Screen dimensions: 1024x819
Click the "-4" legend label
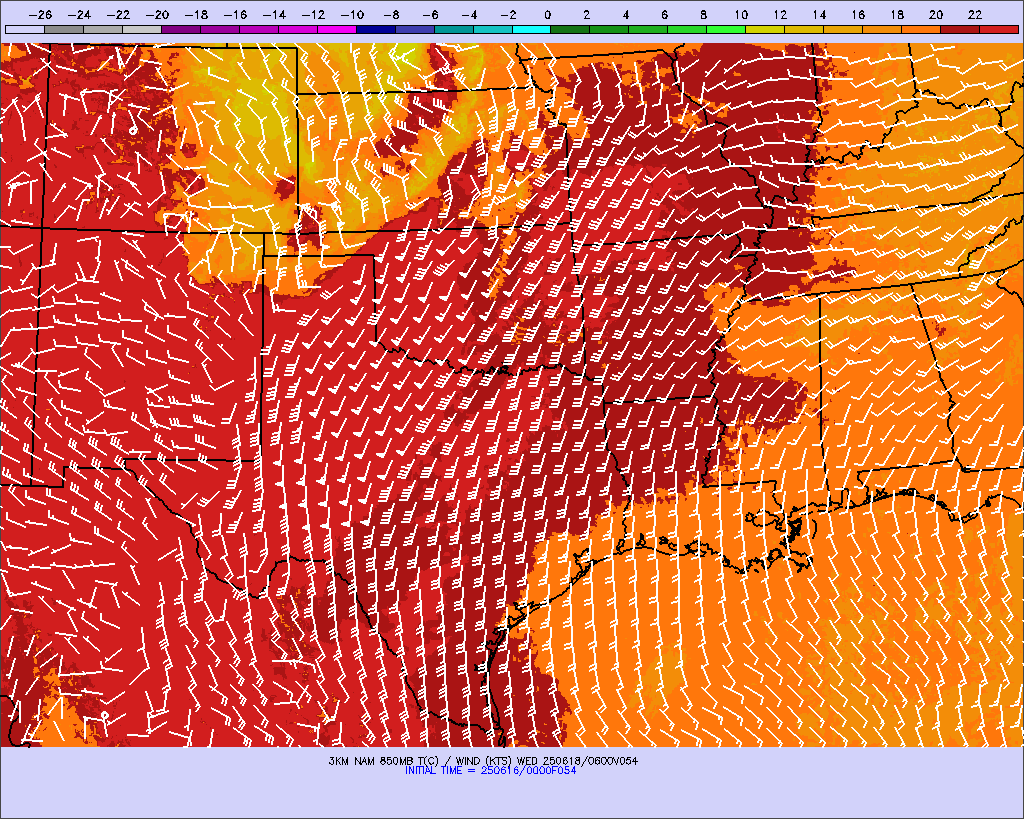pos(469,14)
